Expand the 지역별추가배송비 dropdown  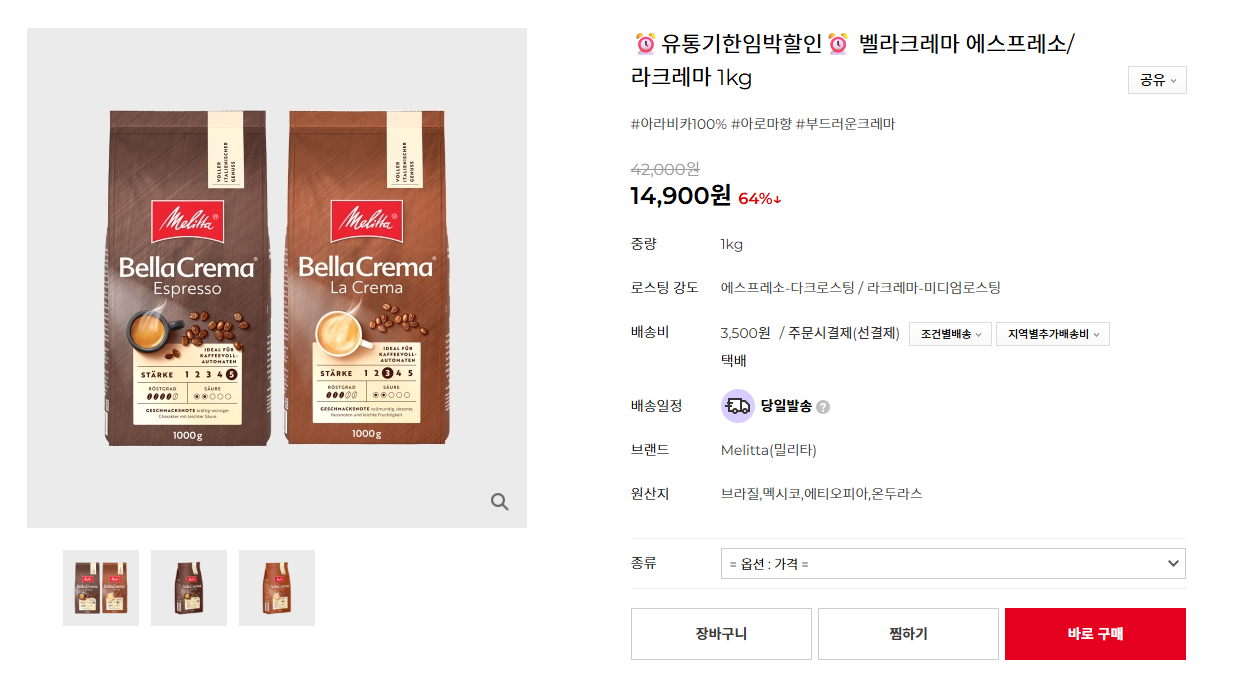(1052, 334)
